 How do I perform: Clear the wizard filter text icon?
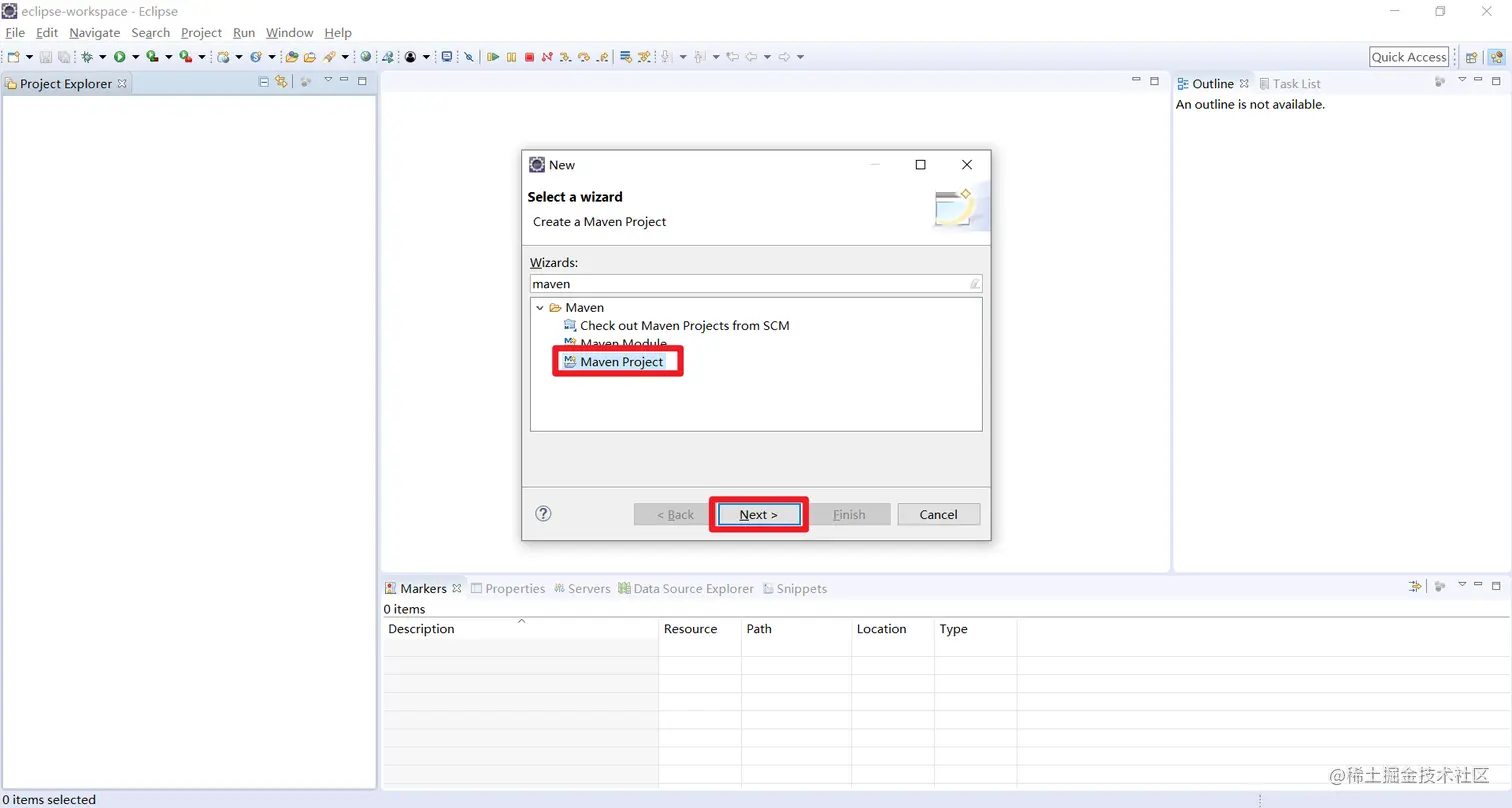tap(974, 284)
